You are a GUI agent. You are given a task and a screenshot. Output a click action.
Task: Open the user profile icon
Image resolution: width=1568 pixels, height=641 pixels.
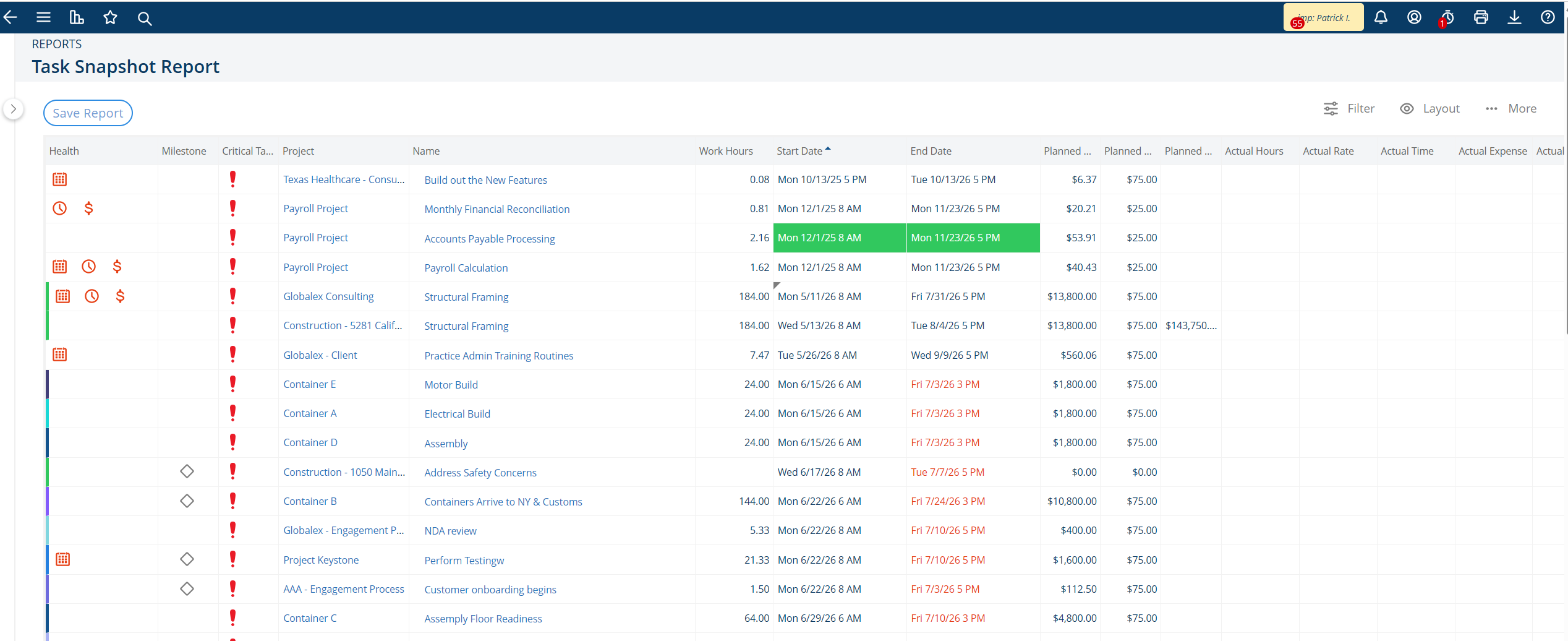pos(1414,17)
